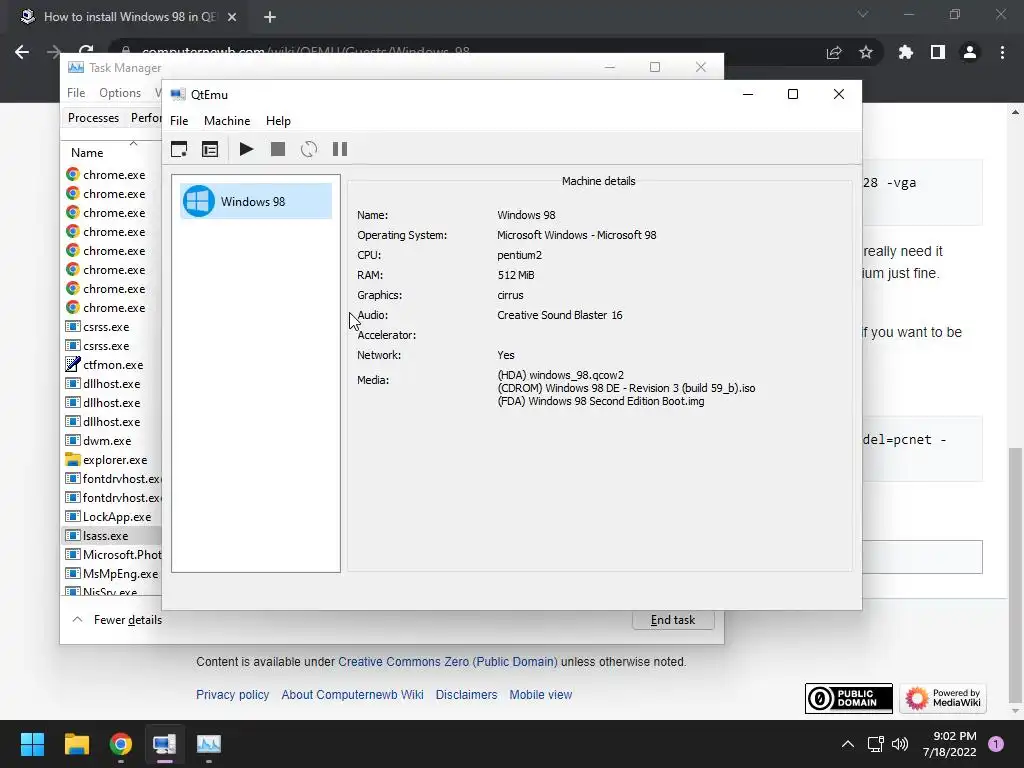Open the tab search chevron in Chrome title bar
This screenshot has width=1024, height=768.
point(863,14)
